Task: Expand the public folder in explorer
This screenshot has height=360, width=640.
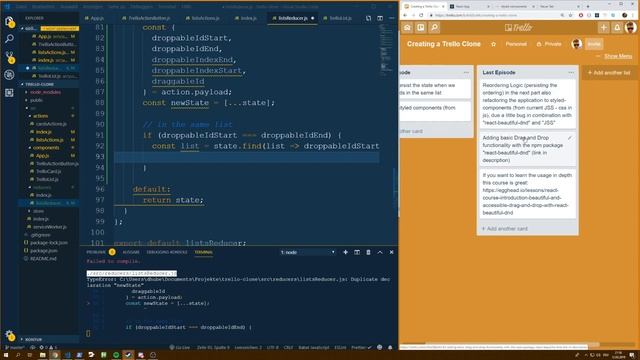Action: point(36,100)
